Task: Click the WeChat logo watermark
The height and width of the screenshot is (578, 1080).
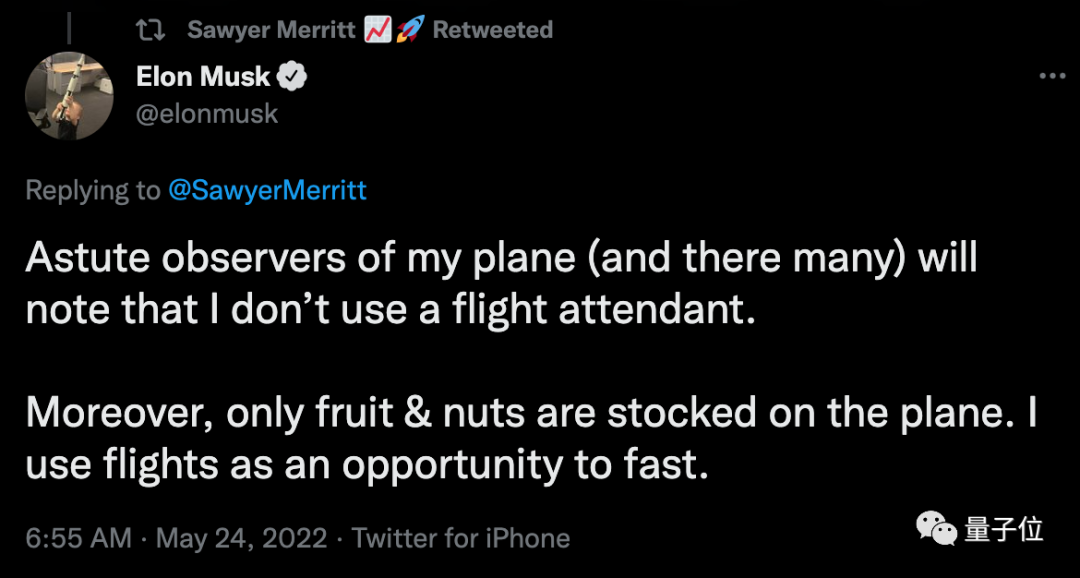Action: pos(937,529)
